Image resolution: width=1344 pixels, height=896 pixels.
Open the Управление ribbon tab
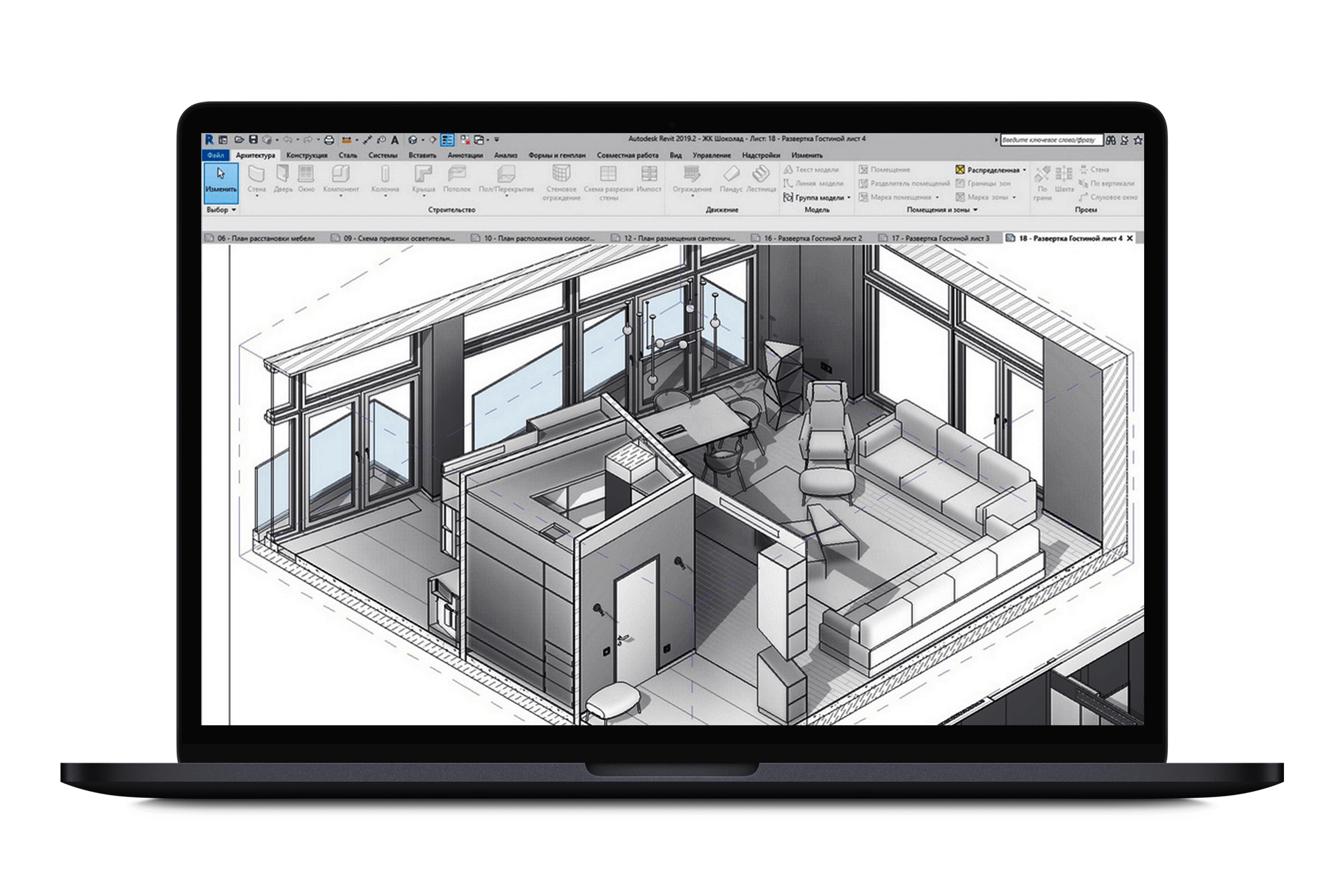tap(711, 155)
